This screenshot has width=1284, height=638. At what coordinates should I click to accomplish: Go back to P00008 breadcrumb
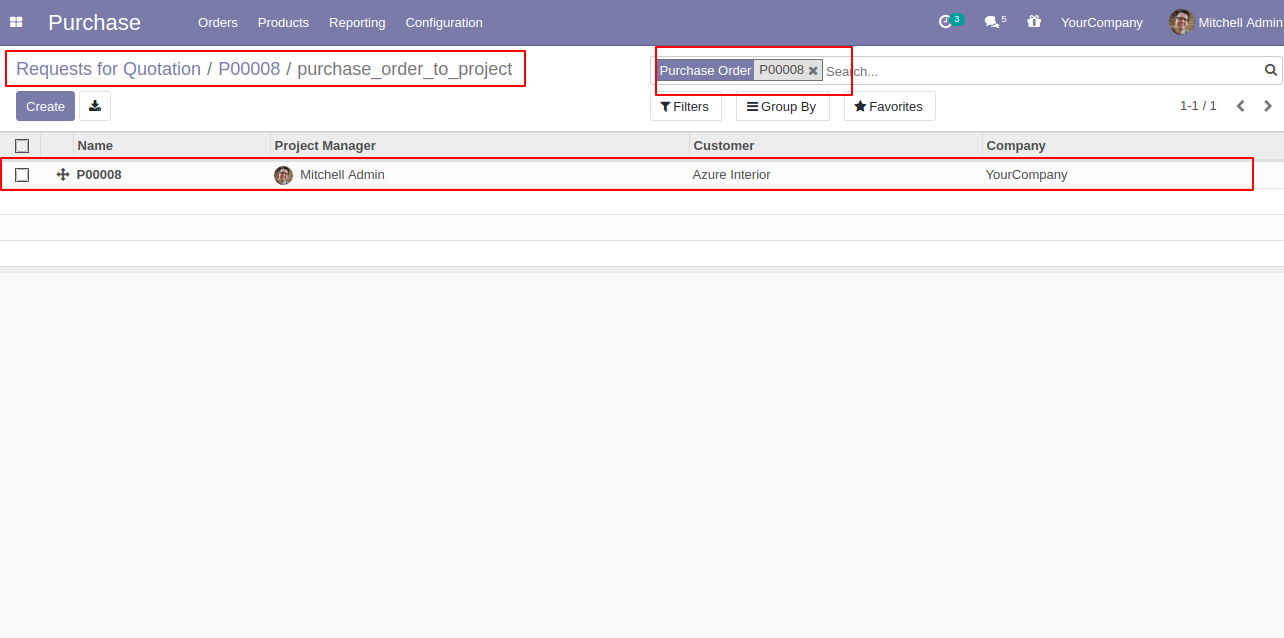click(249, 69)
